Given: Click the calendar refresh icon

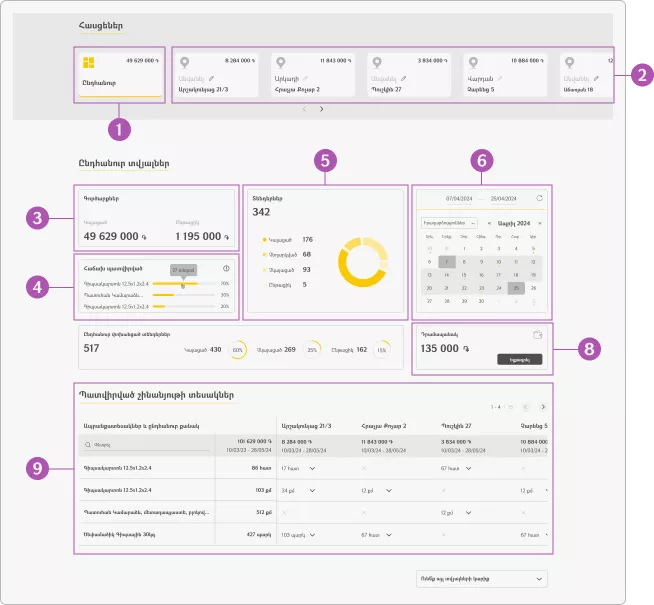Looking at the screenshot, I should click(540, 198).
